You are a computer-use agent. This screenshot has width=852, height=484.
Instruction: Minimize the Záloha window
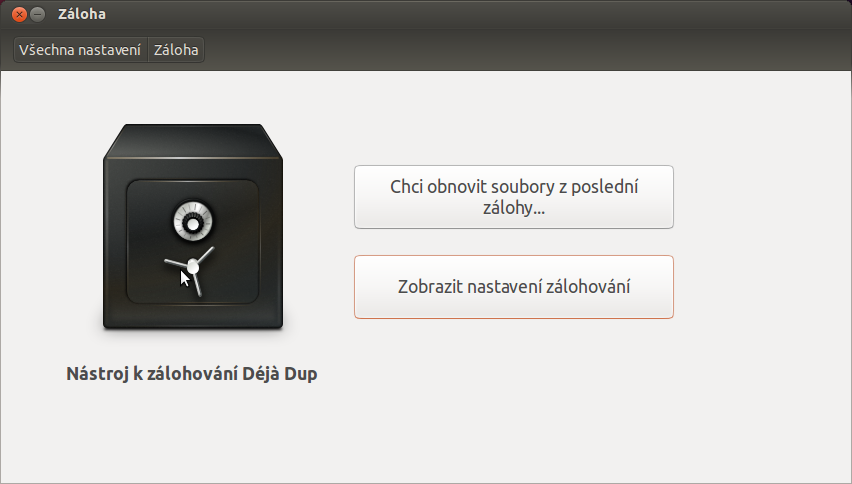point(37,14)
